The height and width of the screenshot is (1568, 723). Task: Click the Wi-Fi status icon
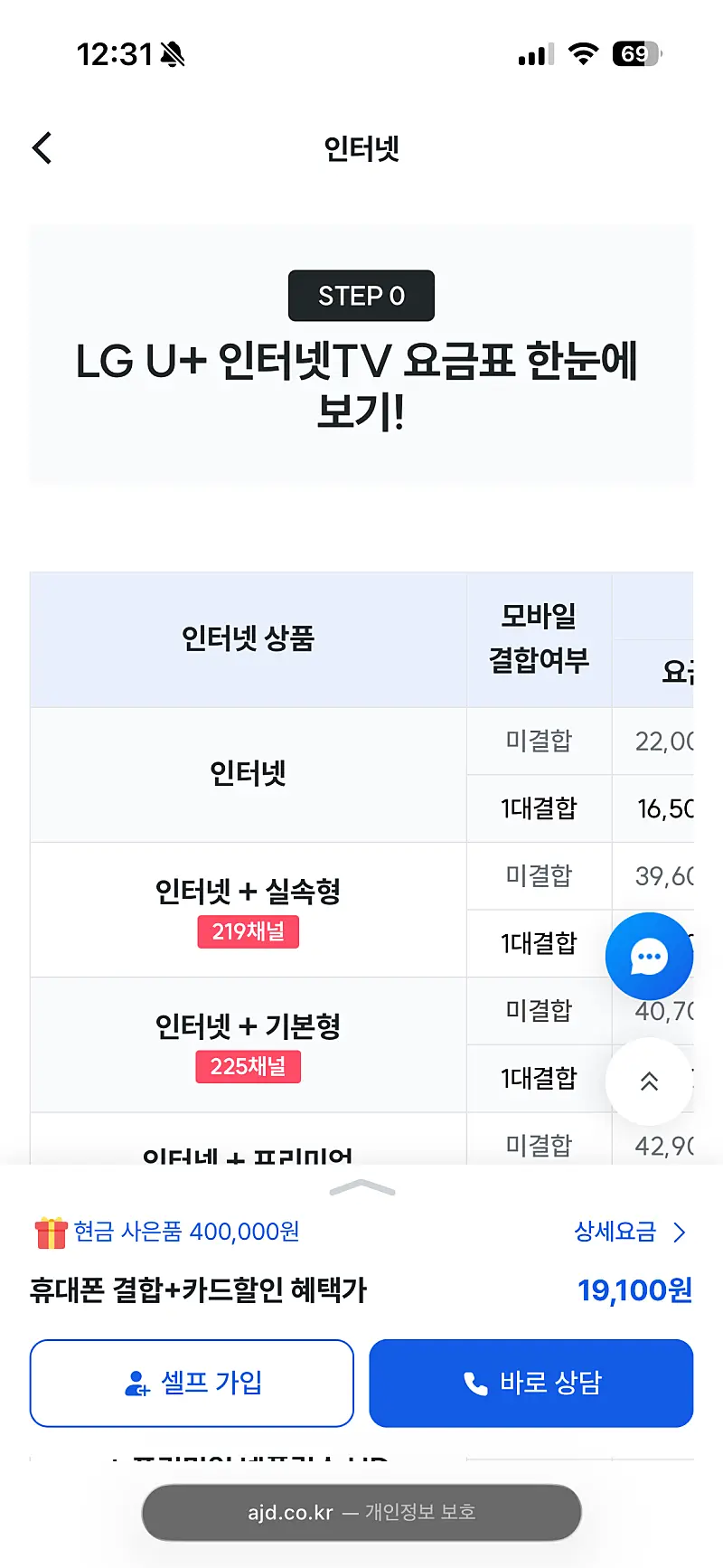click(x=583, y=54)
